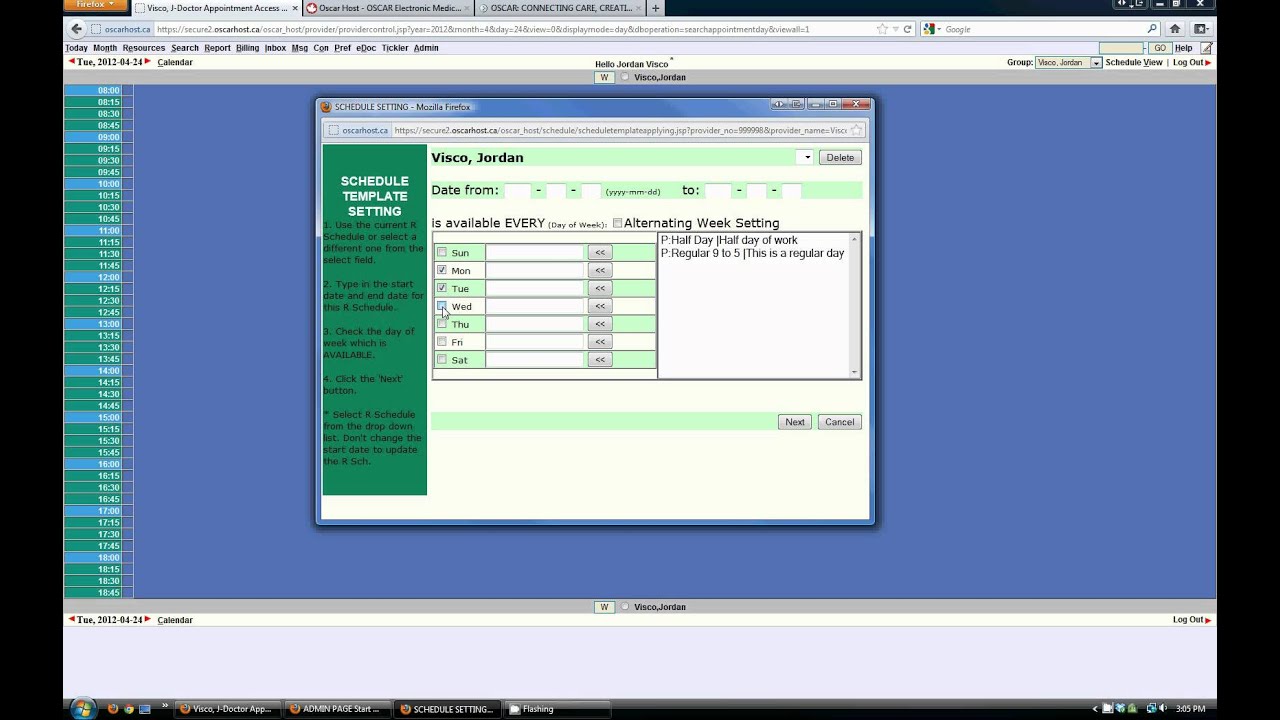Open Flashing taskbar button
Image resolution: width=1280 pixels, height=720 pixels.
(555, 709)
